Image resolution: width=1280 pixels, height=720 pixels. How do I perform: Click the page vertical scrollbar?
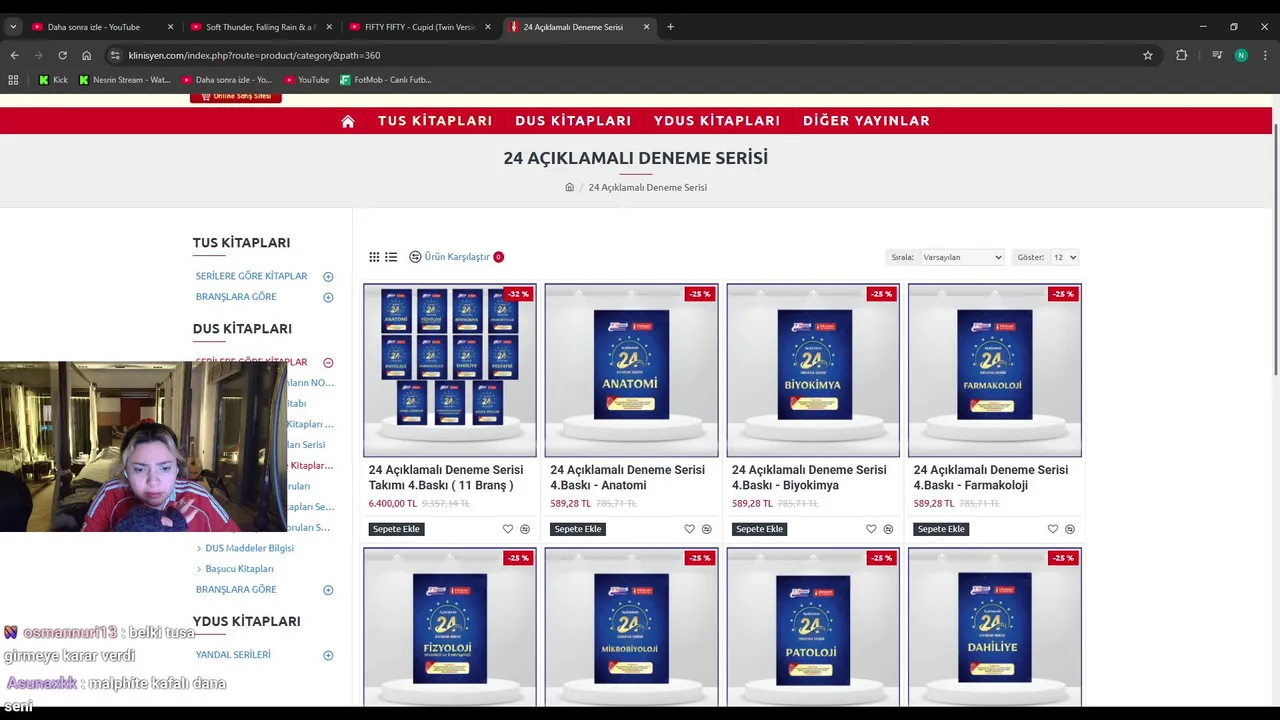[1275, 250]
